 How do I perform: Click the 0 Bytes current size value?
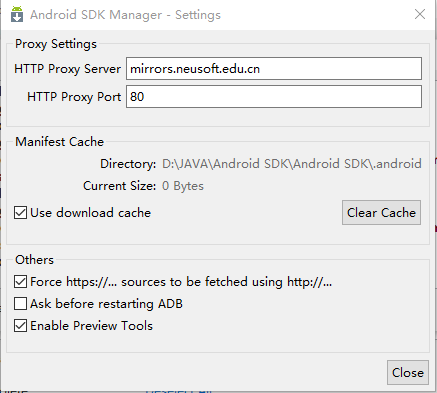tap(183, 186)
